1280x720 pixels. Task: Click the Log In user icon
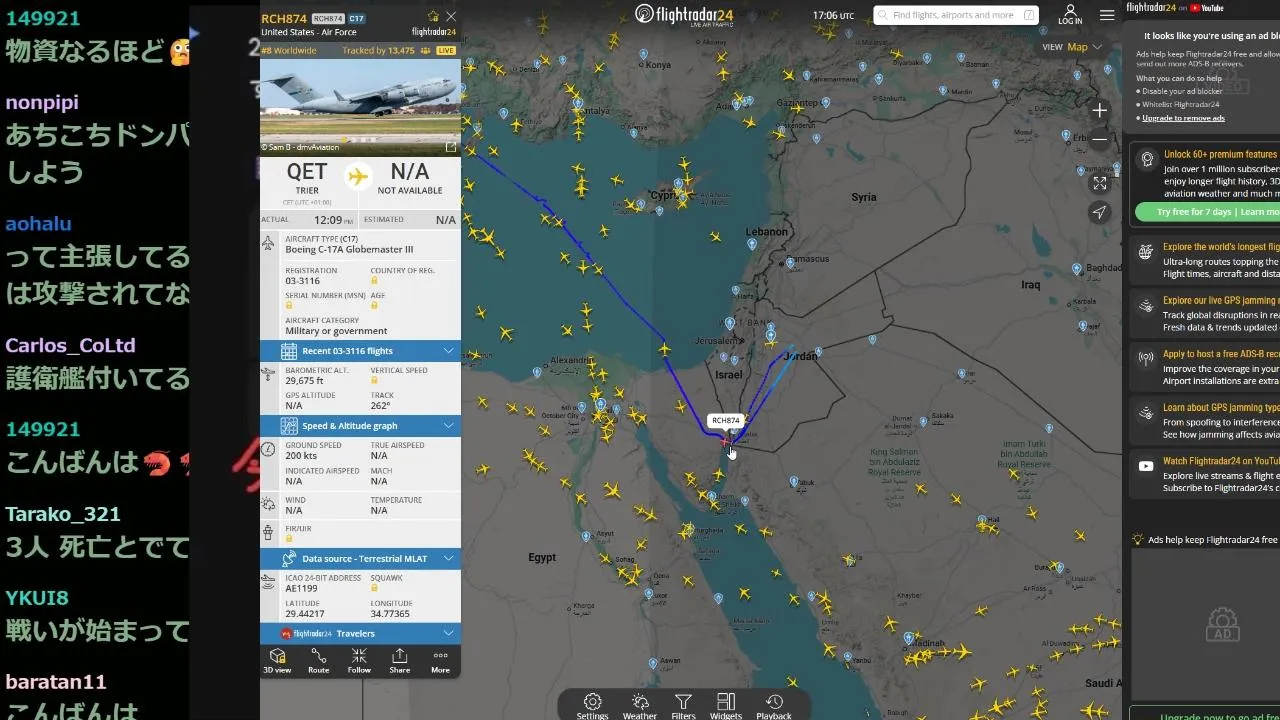click(1070, 14)
